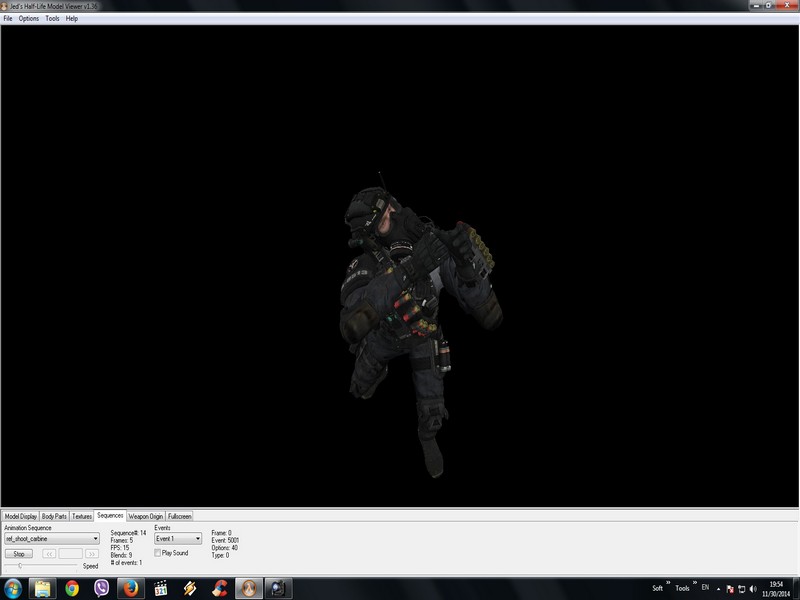Click the camera app icon on the taskbar
Viewport: 800px width, 600px height.
[279, 589]
